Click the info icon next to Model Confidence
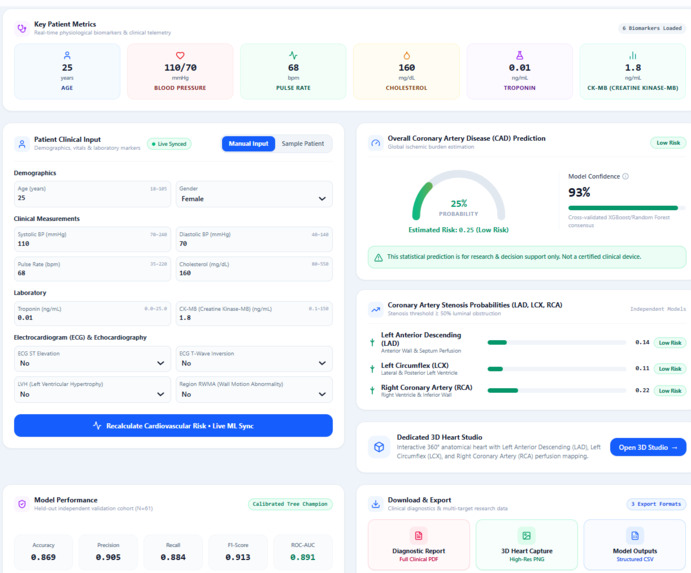The image size is (691, 573). pyautogui.click(x=625, y=176)
